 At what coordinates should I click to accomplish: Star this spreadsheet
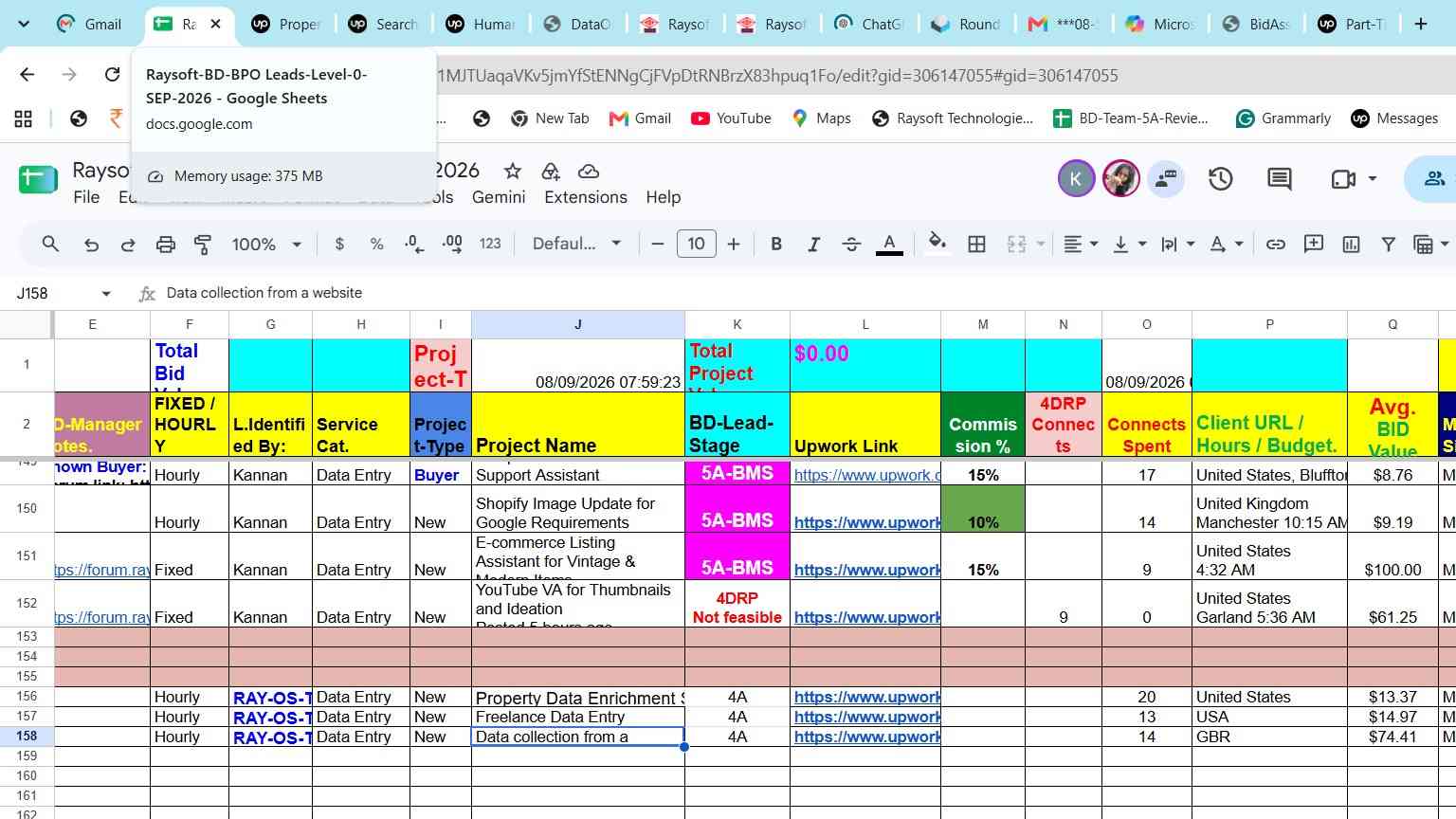click(513, 171)
